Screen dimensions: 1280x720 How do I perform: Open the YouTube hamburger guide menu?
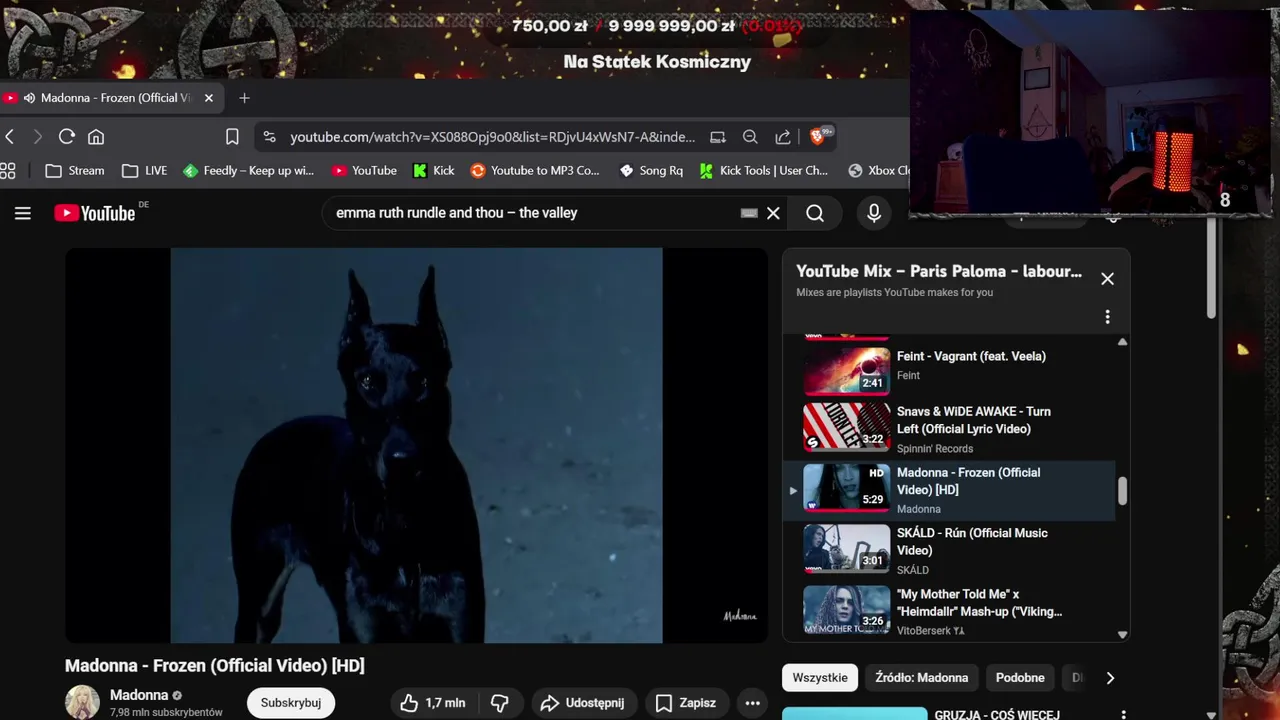(22, 213)
